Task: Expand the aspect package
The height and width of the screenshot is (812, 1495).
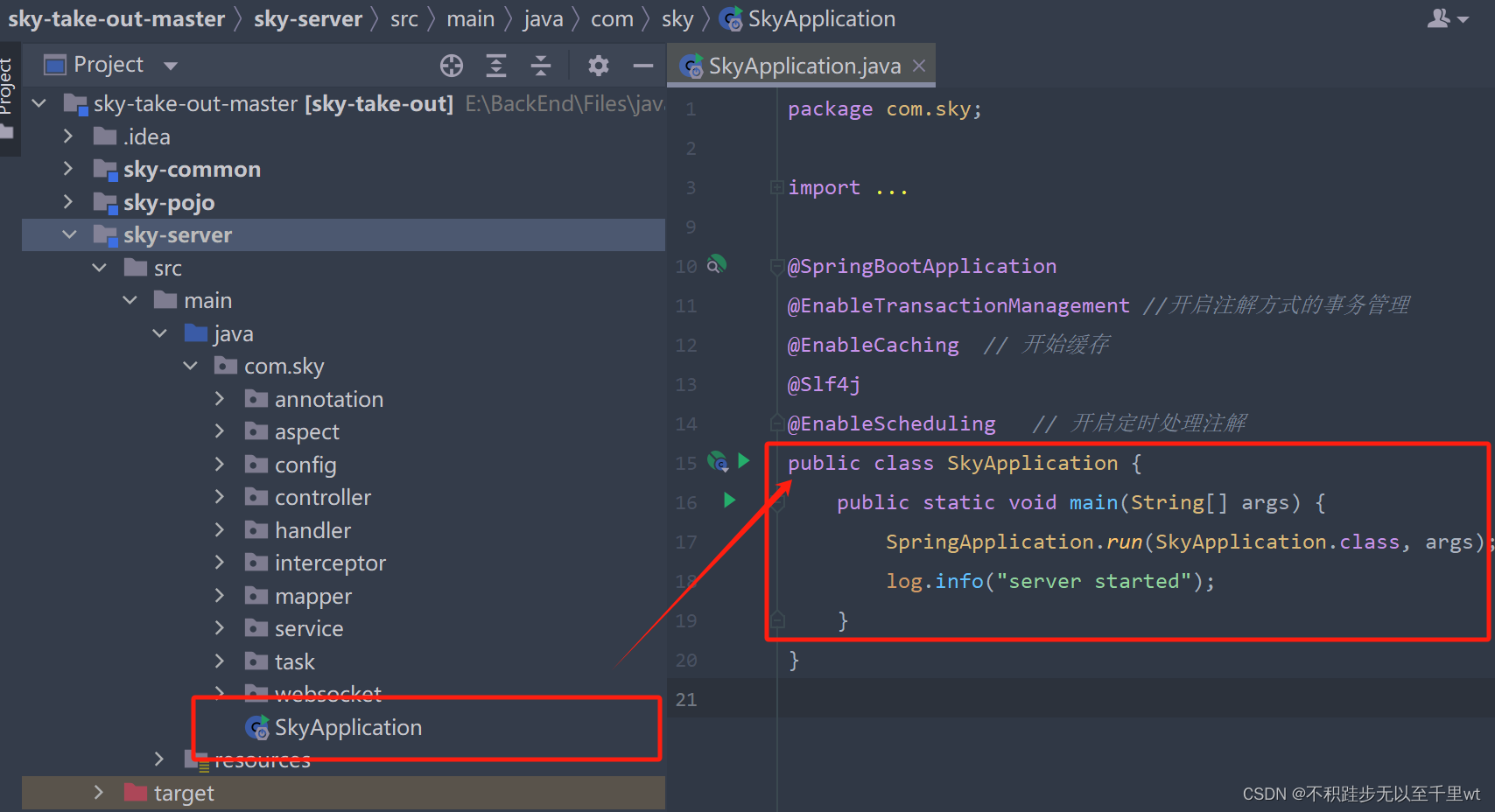Action: (x=220, y=431)
